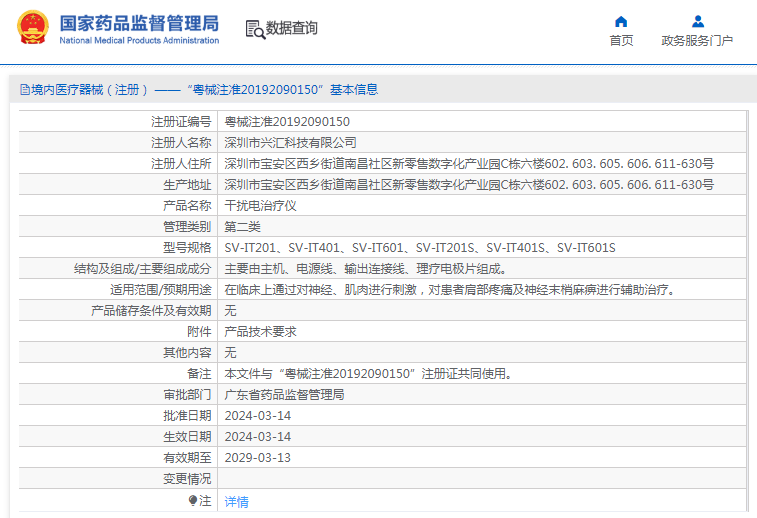Click the expiry date 2029-03-13
Image resolution: width=757 pixels, height=518 pixels.
pos(258,458)
